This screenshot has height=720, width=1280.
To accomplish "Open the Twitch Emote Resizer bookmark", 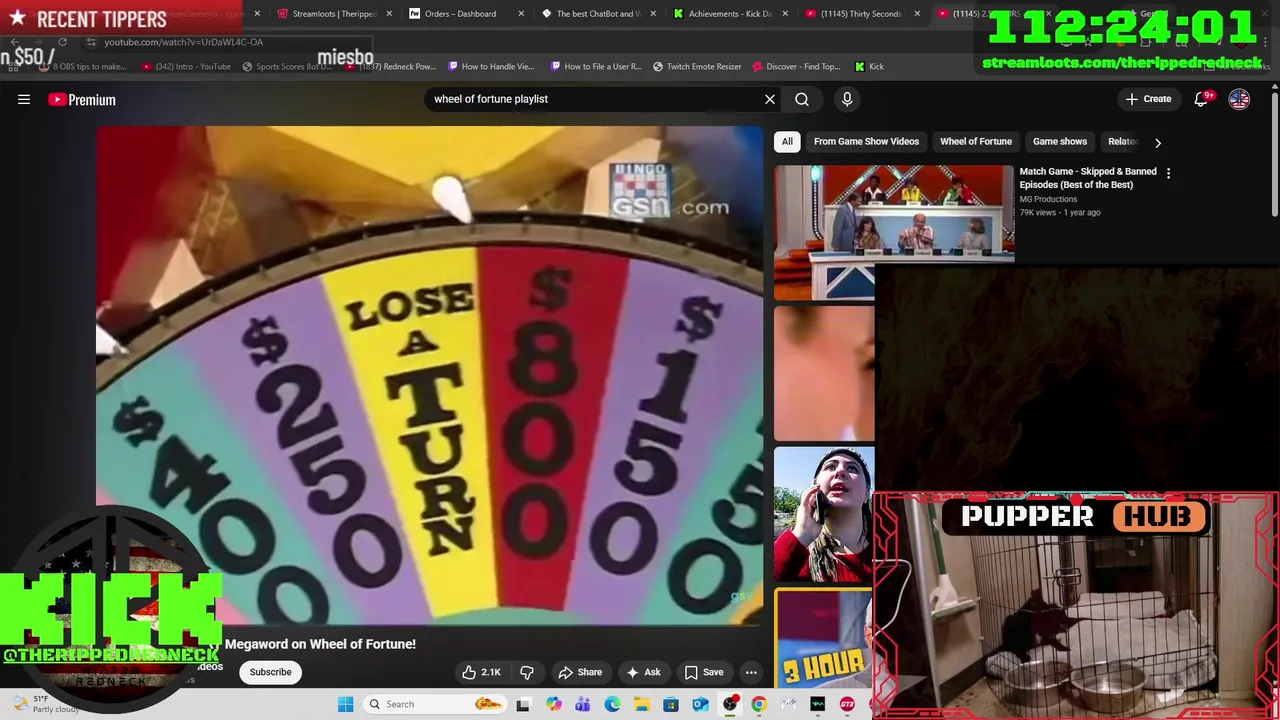I will coord(697,66).
